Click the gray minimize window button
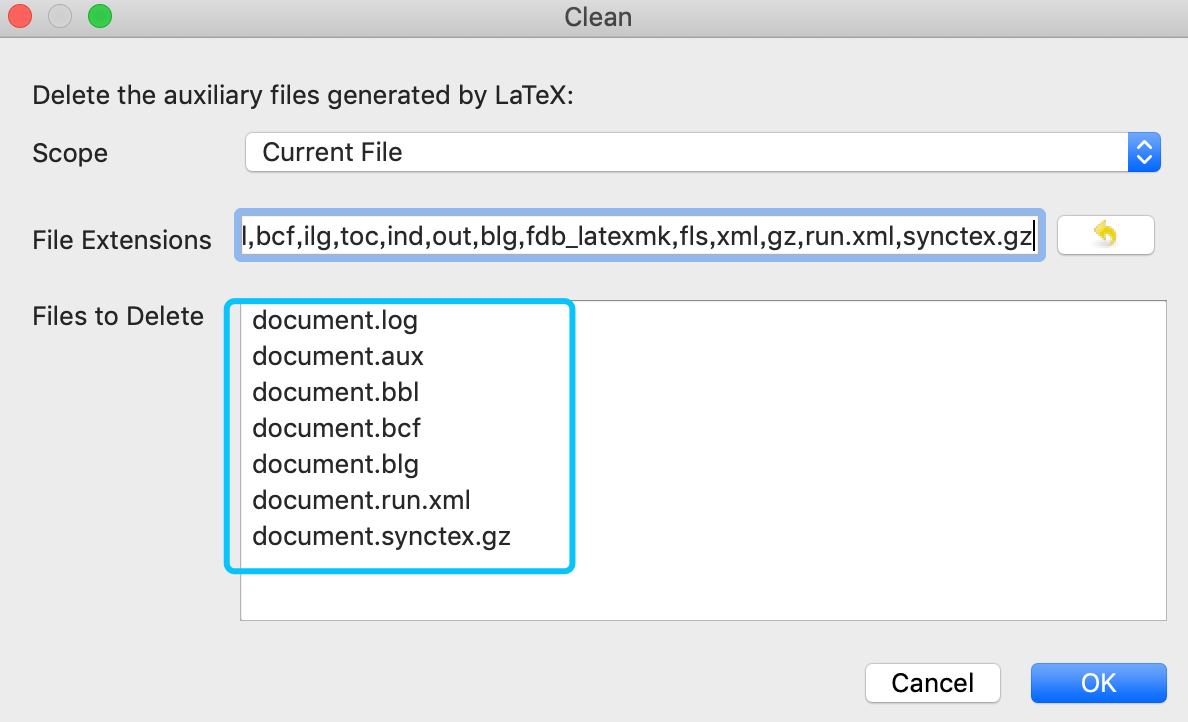1188x722 pixels. 61,17
